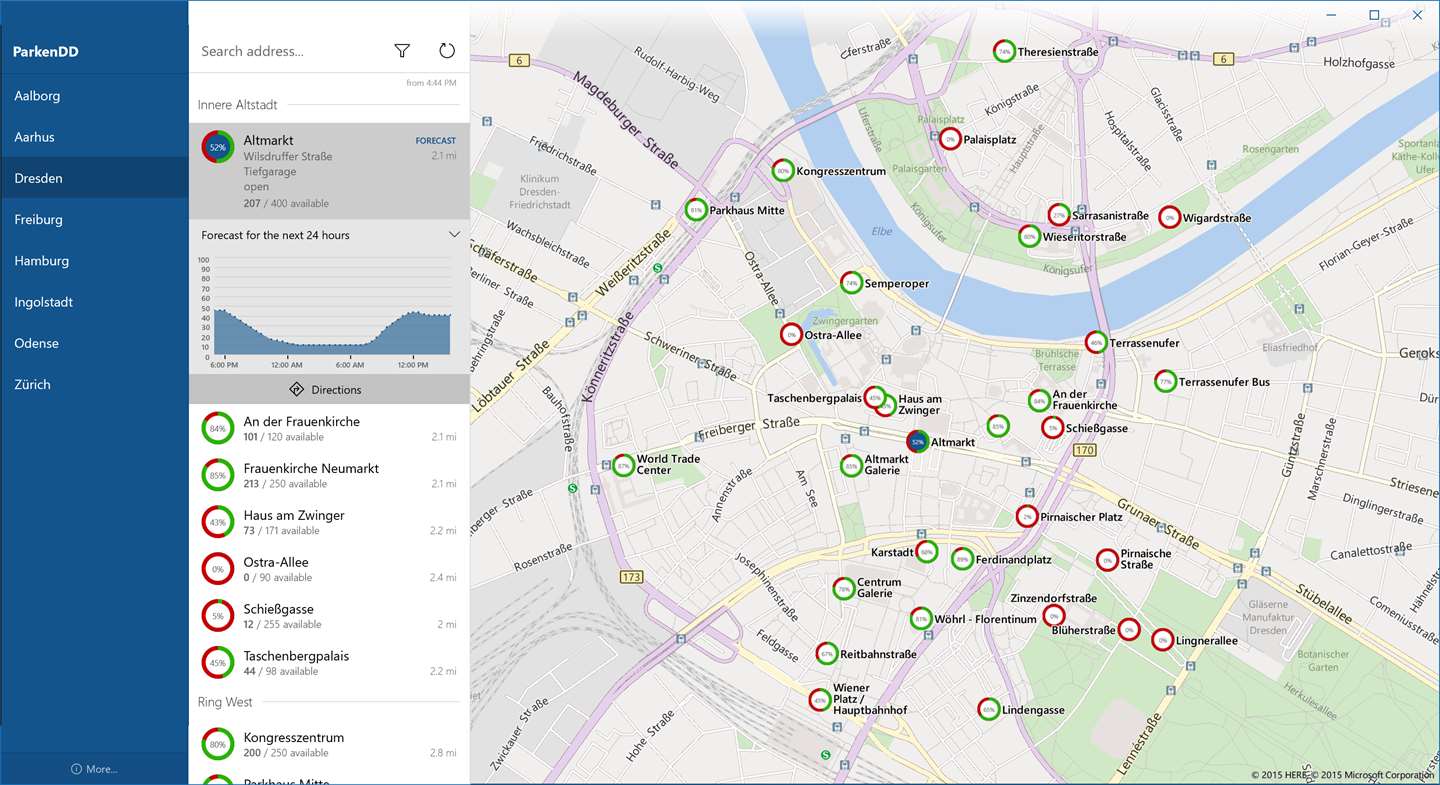This screenshot has width=1440, height=785.
Task: Select the Lindengasse parking marker
Action: (988, 709)
